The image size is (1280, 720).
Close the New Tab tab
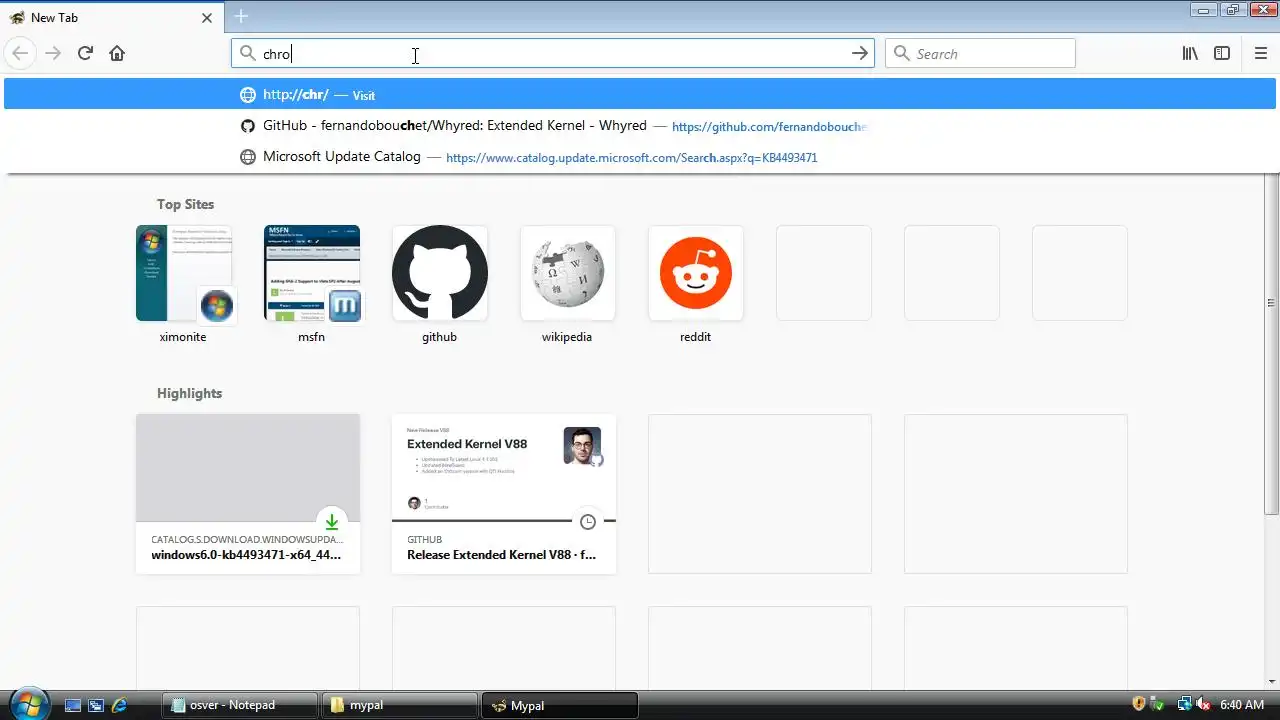207,17
